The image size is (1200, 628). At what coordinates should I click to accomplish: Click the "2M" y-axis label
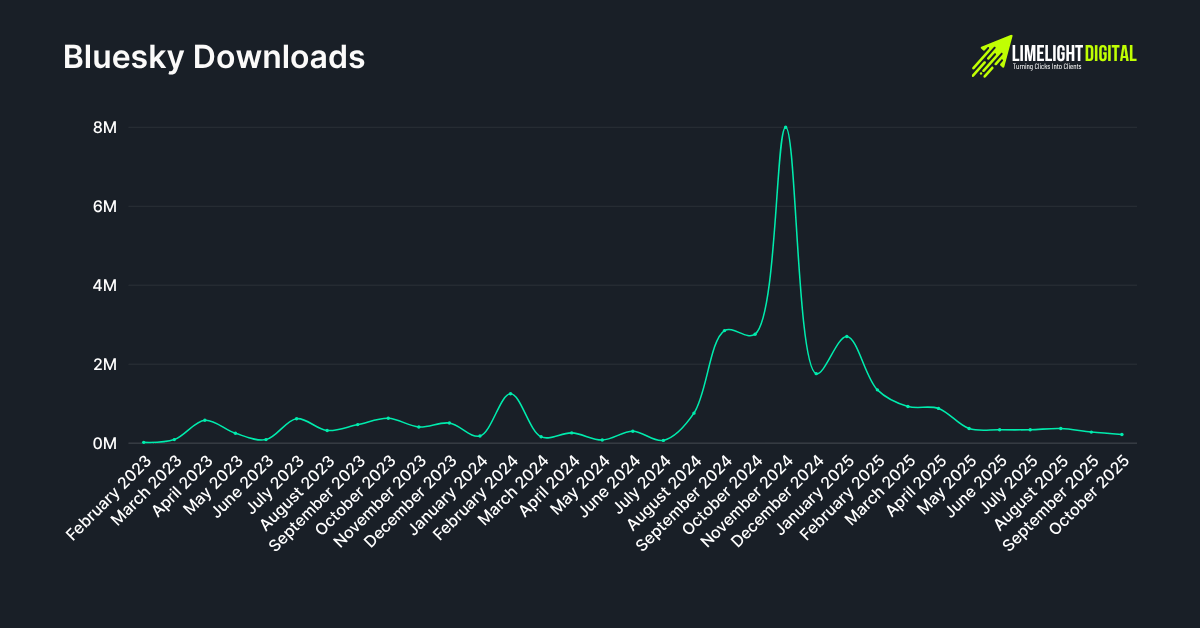(105, 364)
